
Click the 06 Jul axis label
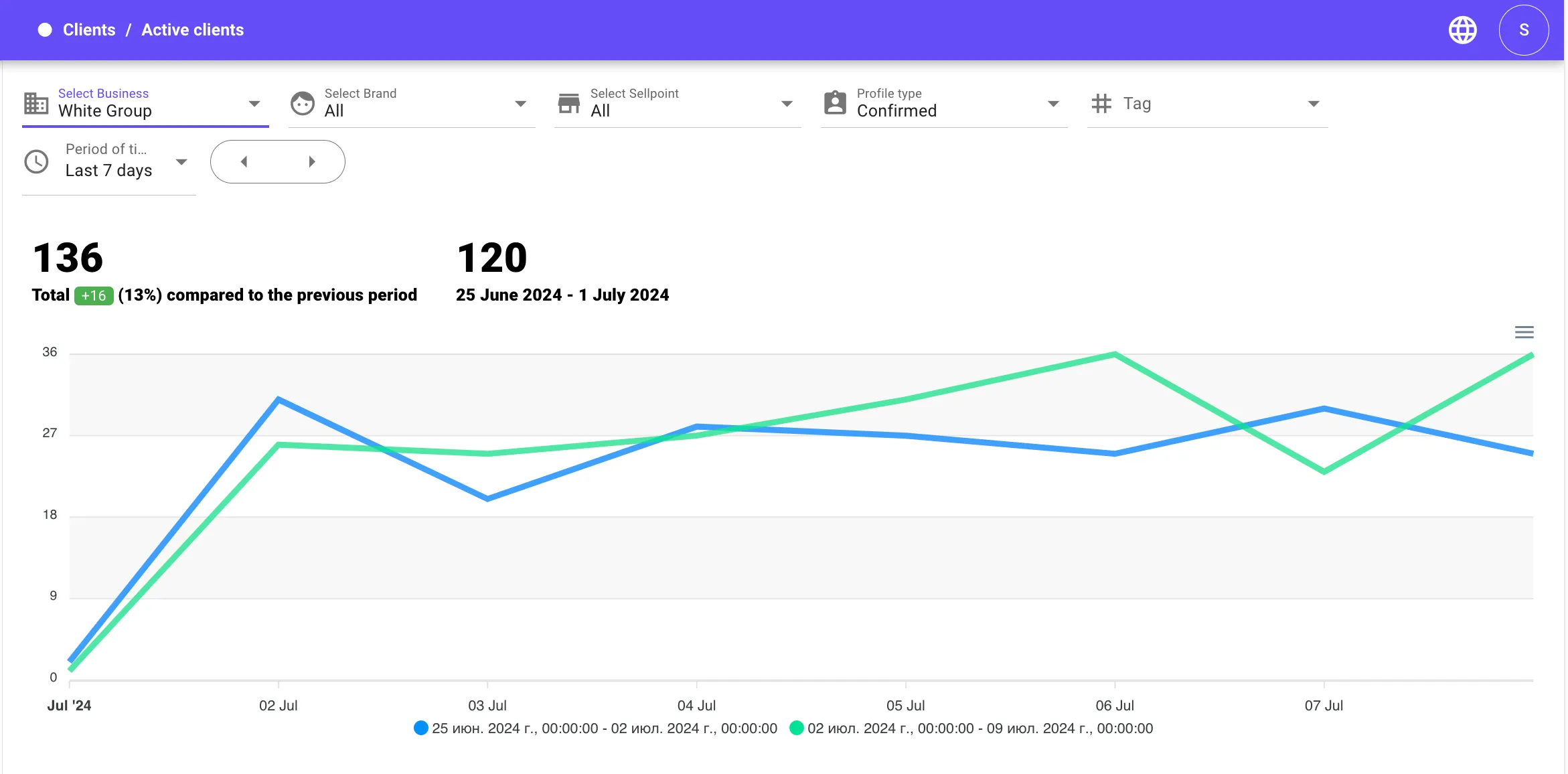1115,706
